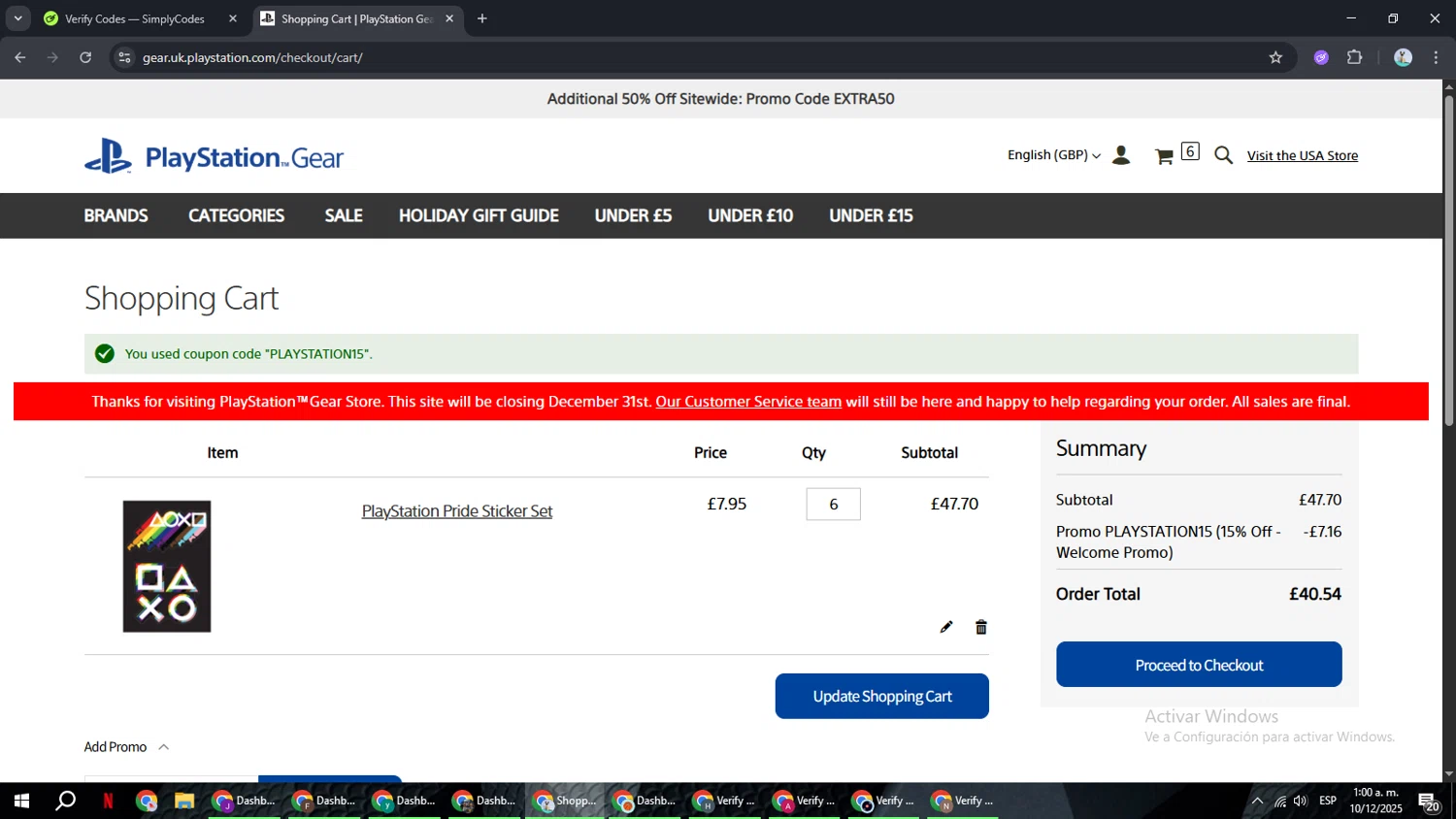The height and width of the screenshot is (819, 1456).
Task: Open the HOLIDAY GIFT GUIDE menu
Action: 479,215
